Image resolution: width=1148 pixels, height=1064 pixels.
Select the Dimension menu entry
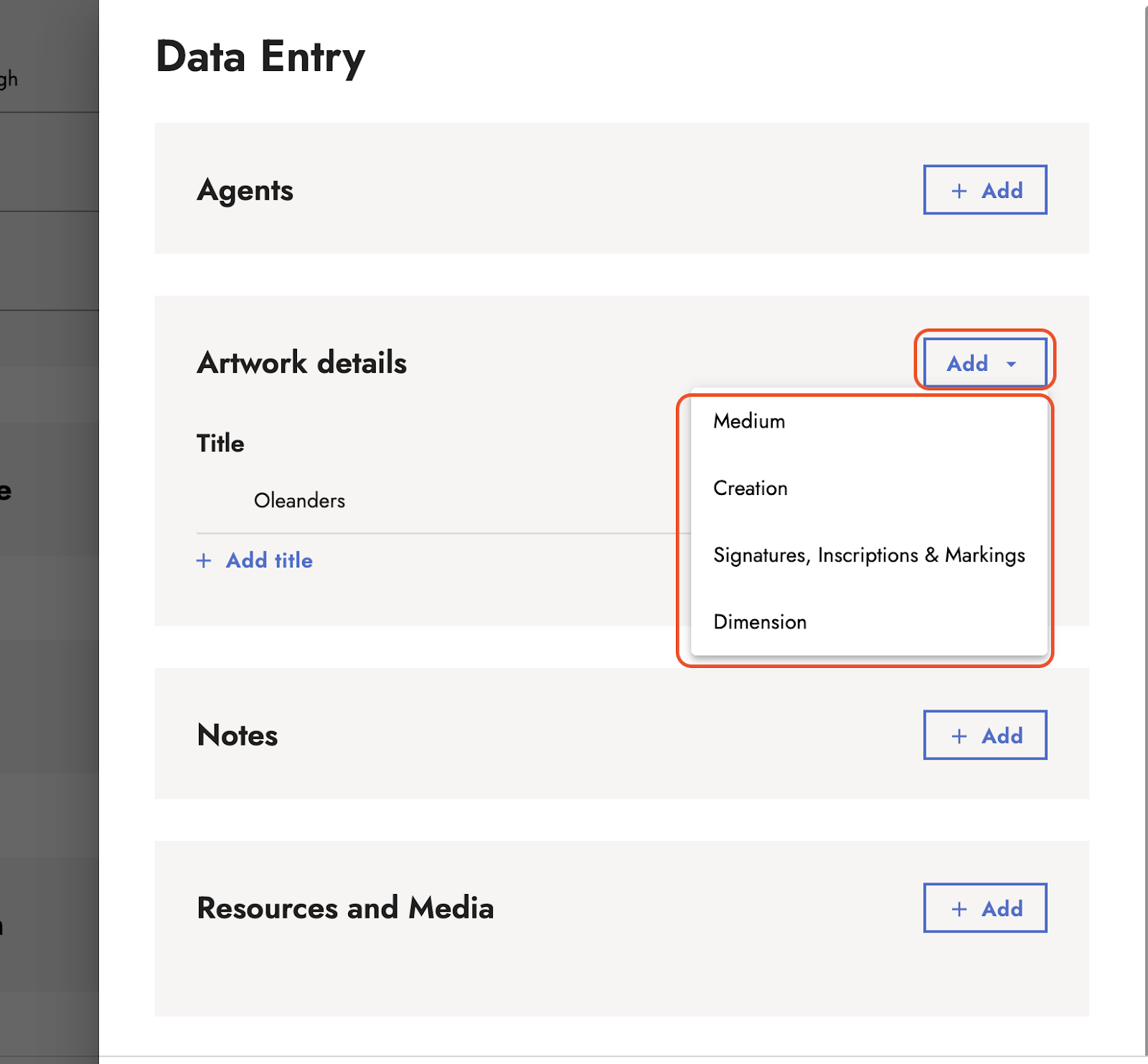coord(760,622)
